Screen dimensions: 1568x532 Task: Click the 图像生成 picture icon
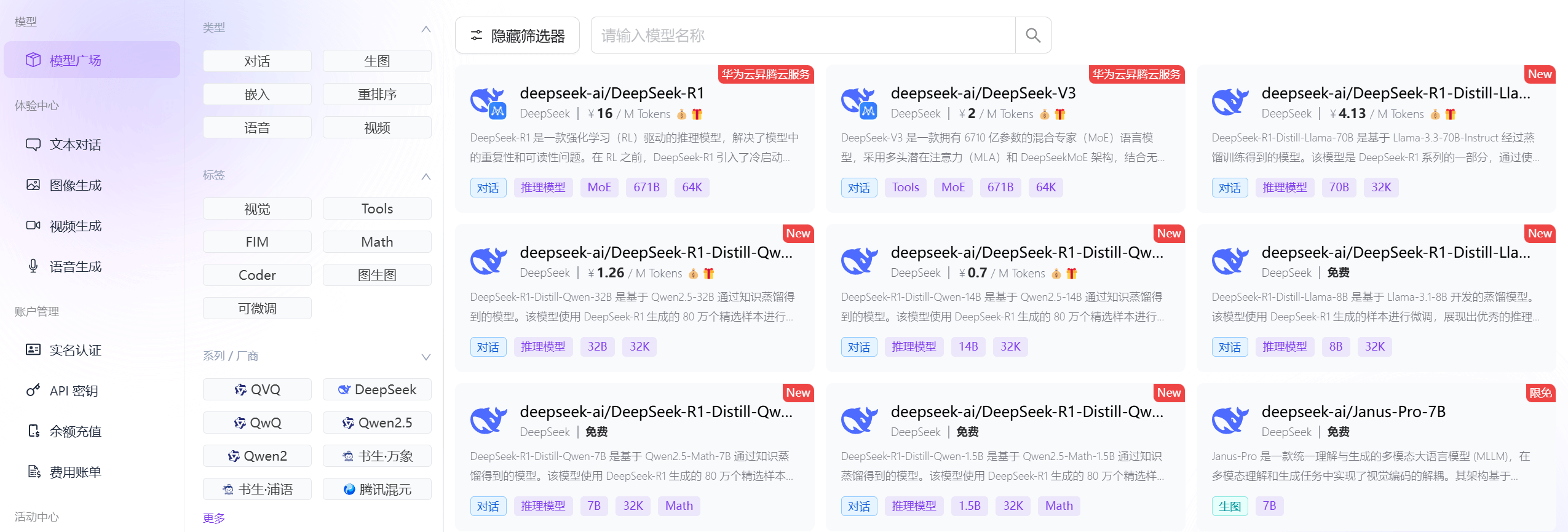33,185
